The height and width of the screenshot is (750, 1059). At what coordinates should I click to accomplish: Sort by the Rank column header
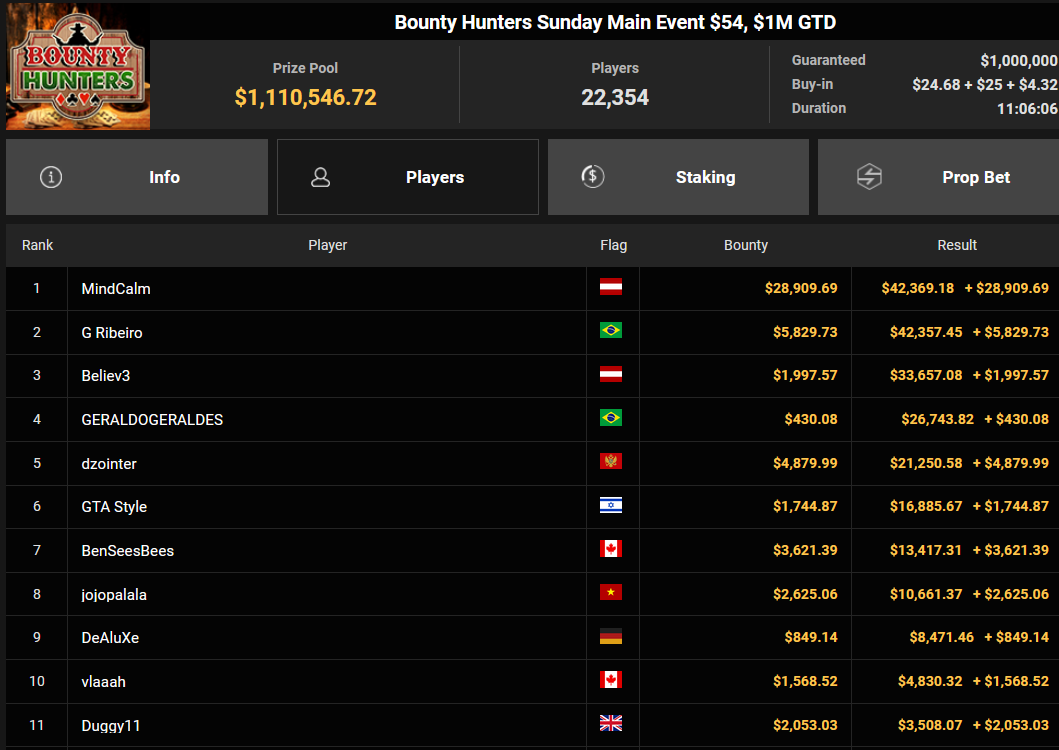pyautogui.click(x=37, y=245)
